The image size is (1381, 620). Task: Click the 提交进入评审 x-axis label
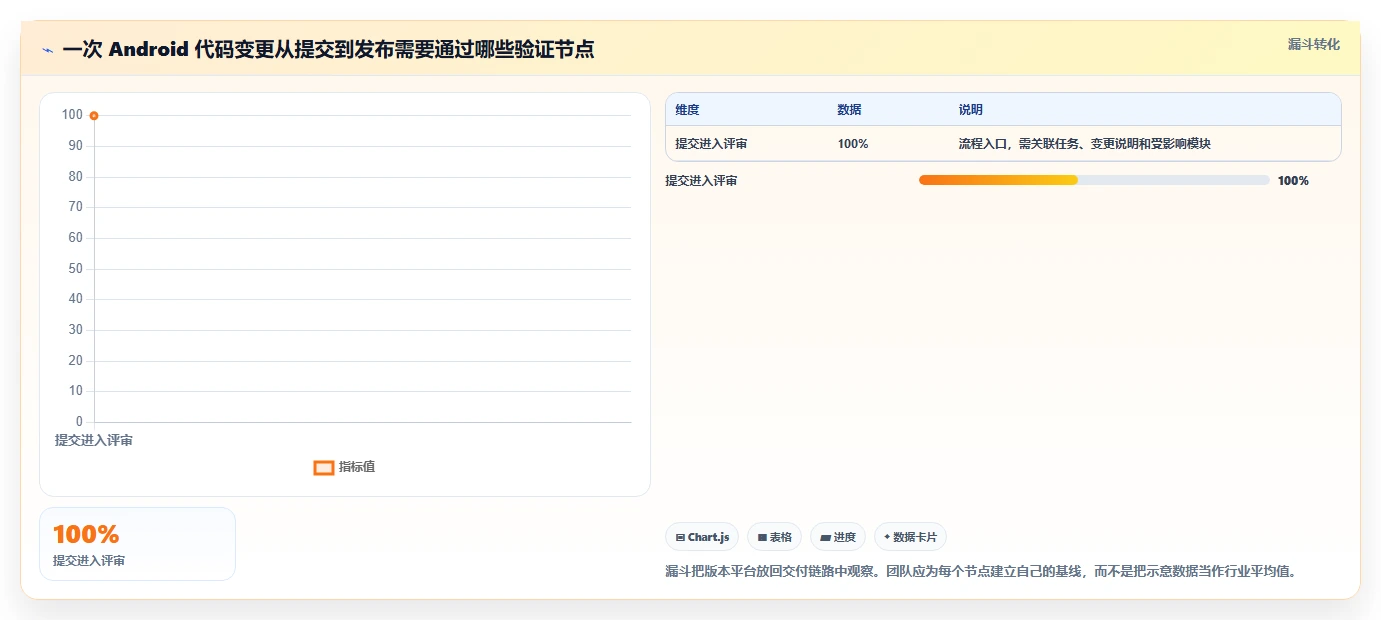coord(93,440)
